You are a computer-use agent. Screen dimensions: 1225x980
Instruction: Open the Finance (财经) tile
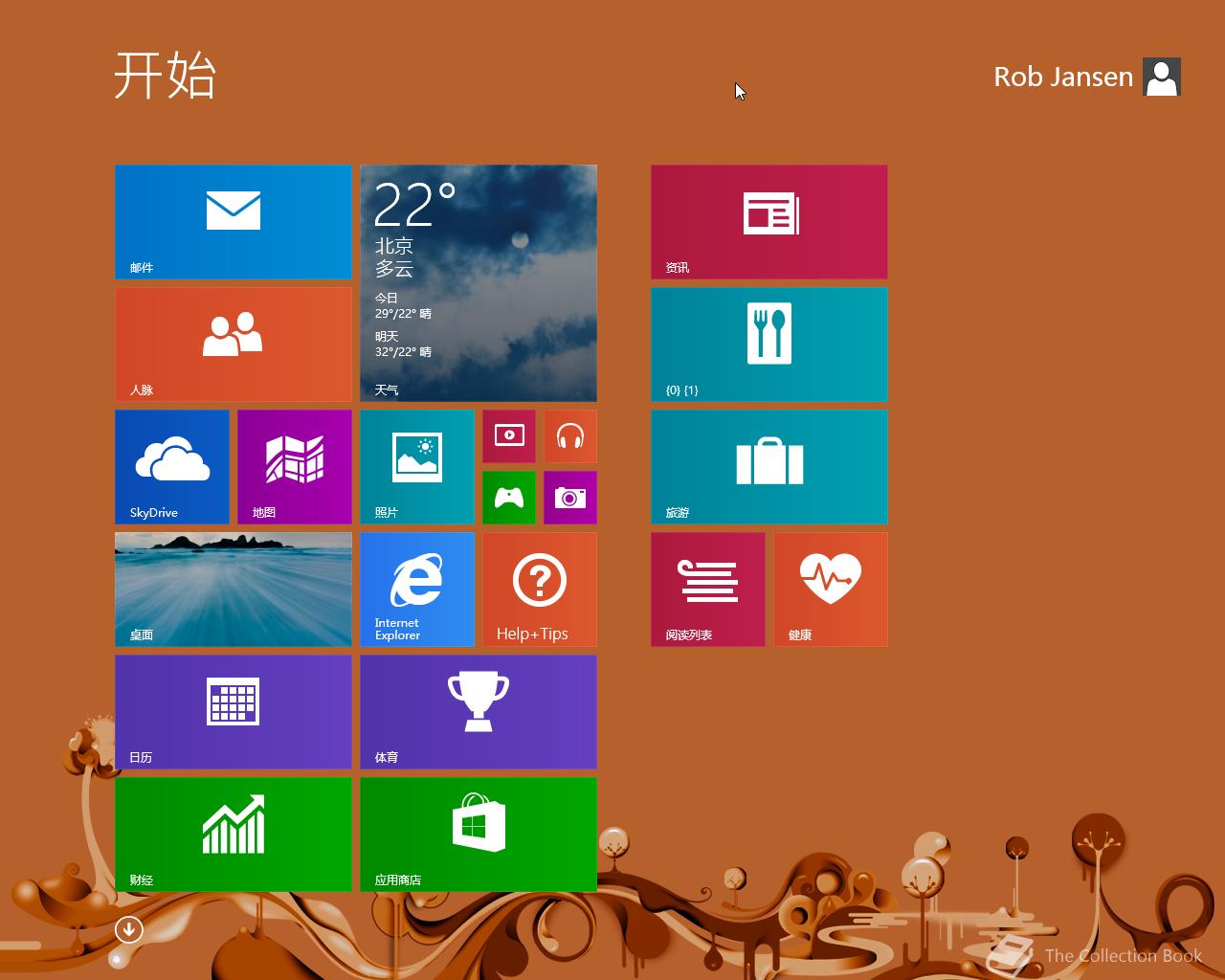[x=234, y=835]
